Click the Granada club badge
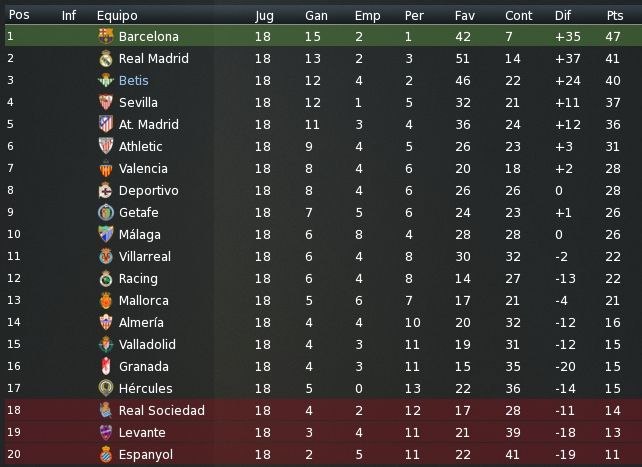 pyautogui.click(x=106, y=366)
